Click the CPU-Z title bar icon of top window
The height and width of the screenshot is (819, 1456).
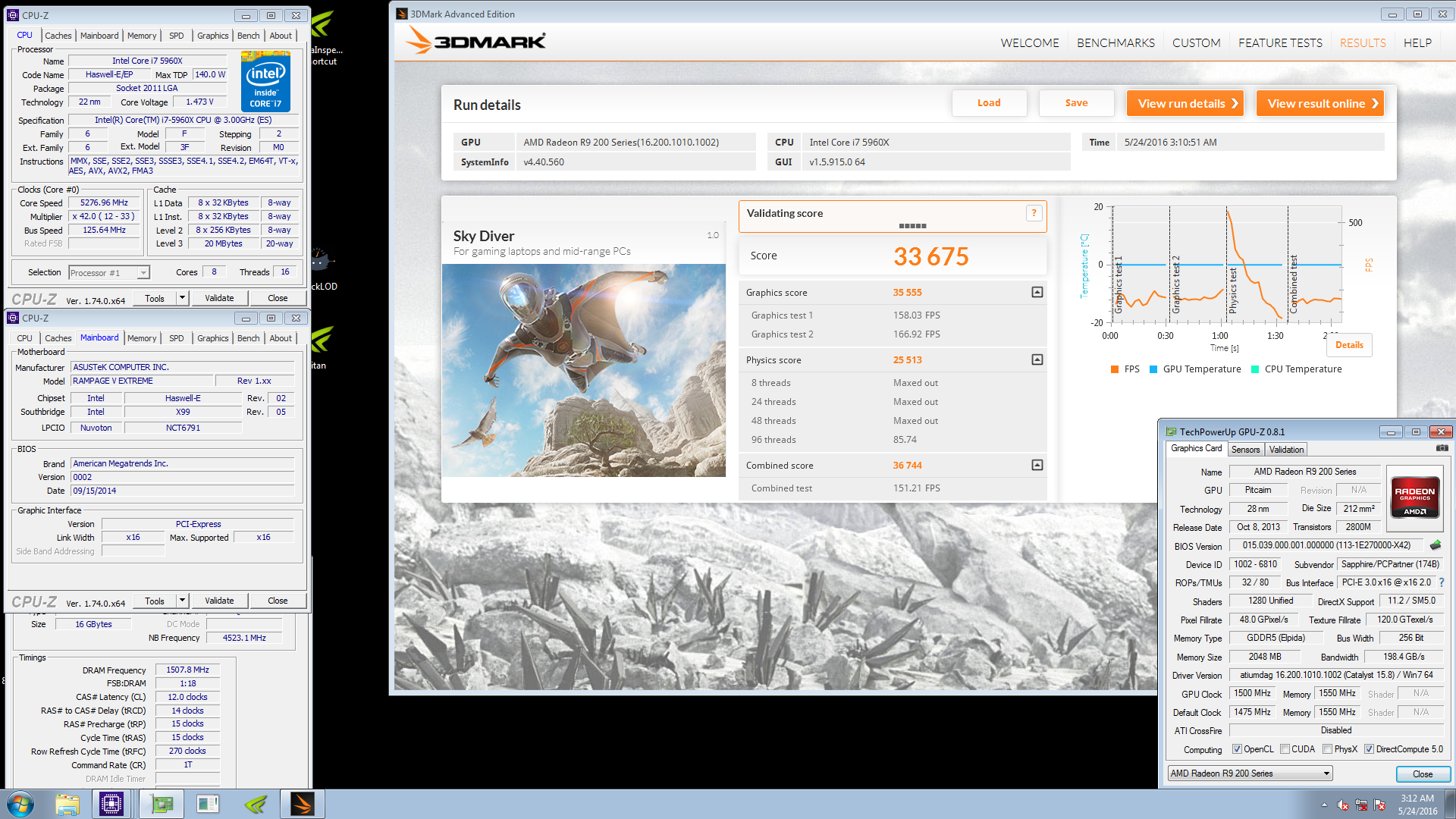13,15
